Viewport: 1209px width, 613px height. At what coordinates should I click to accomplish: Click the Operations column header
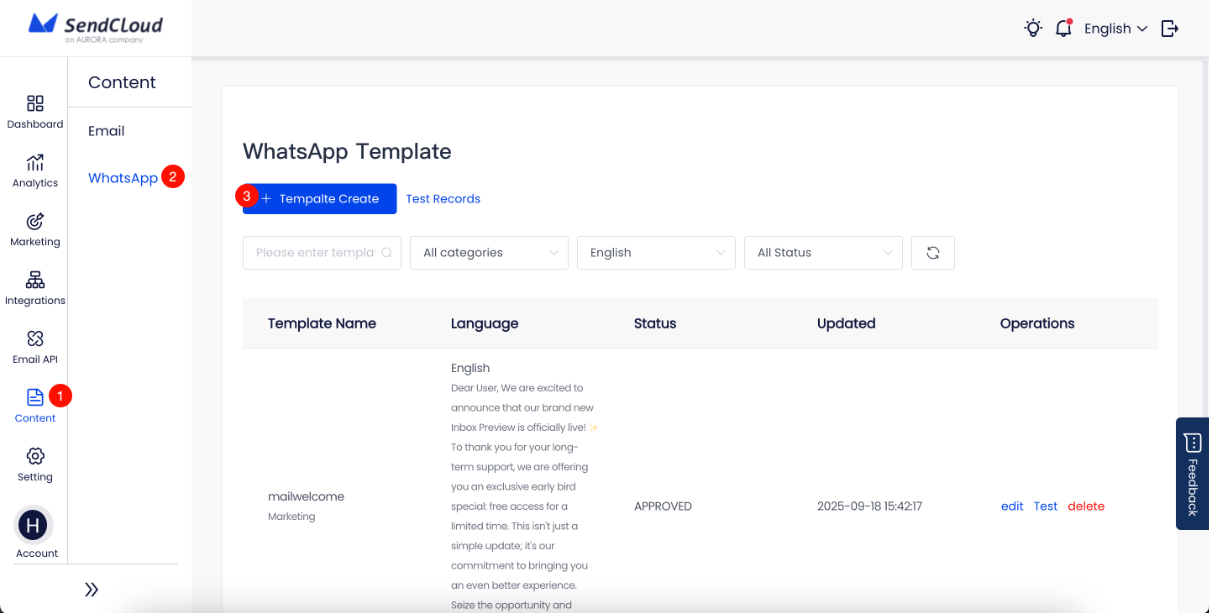point(1037,323)
